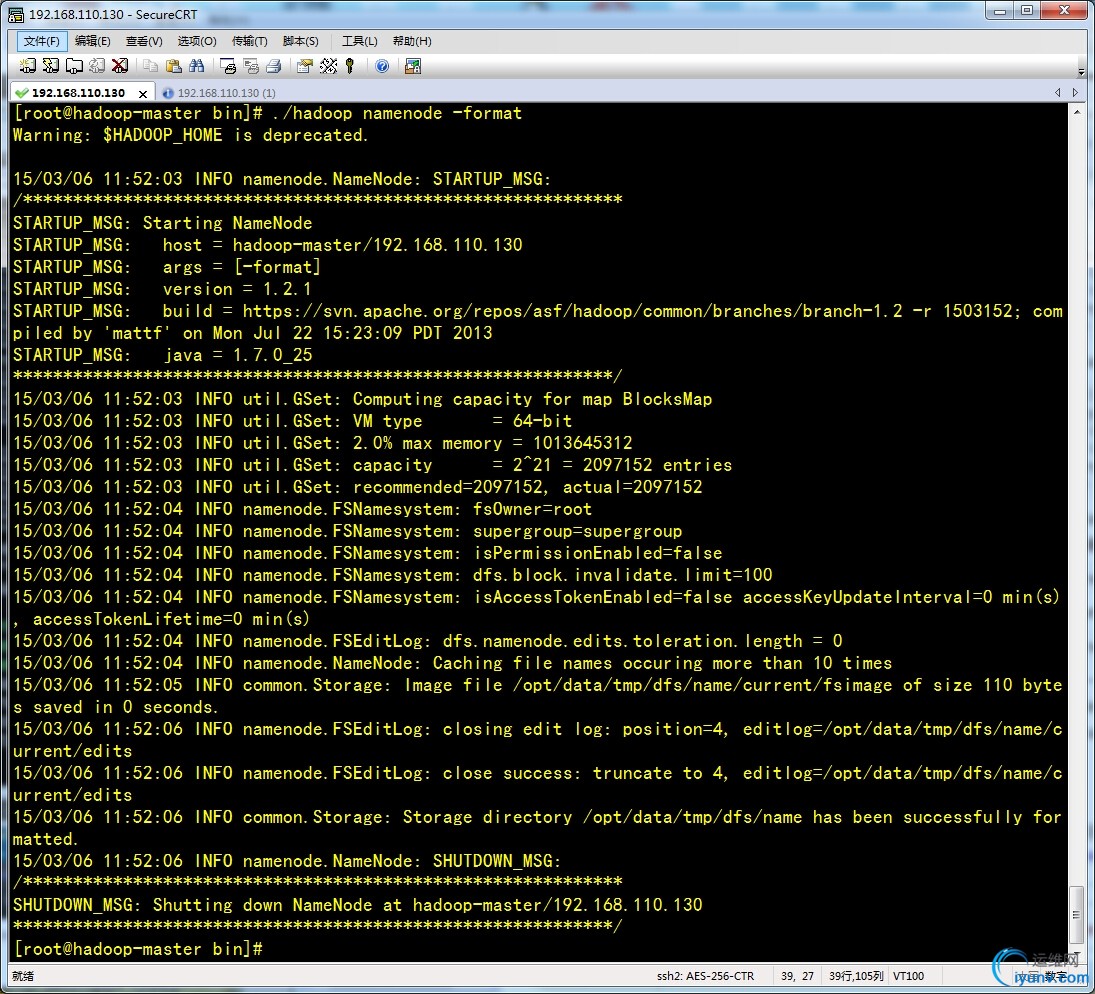
Task: Close the 192.168.110.130 tab with its X
Action: pos(143,94)
